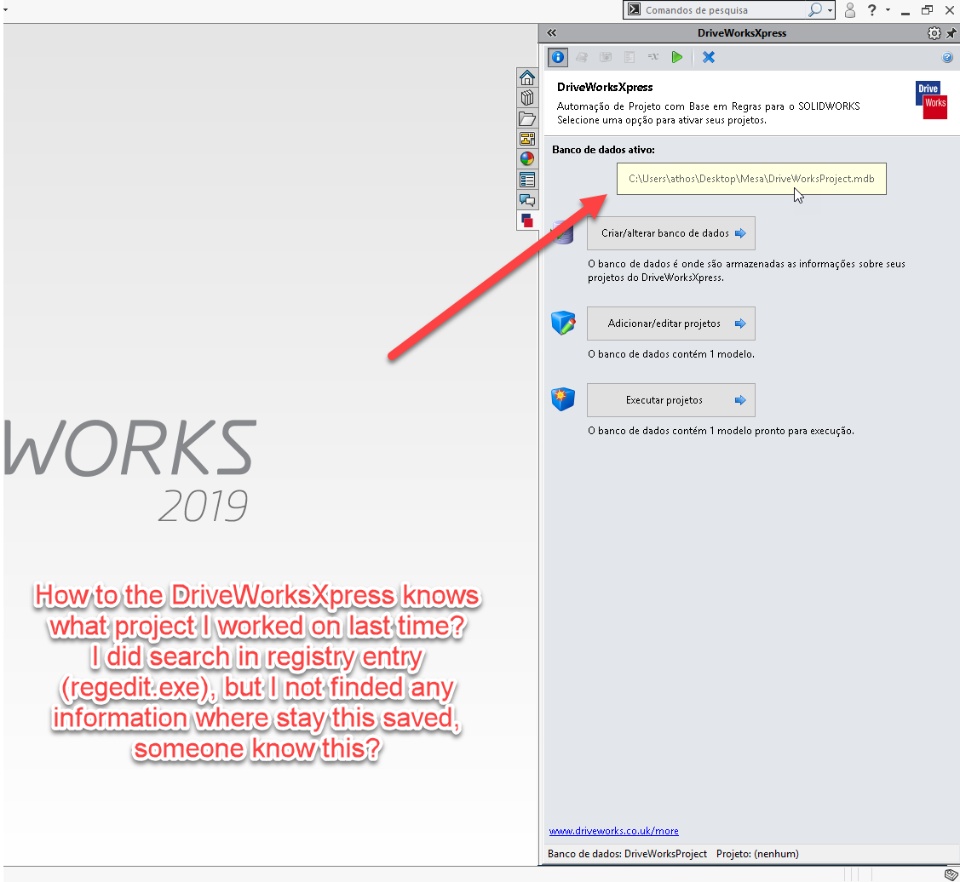Restore the SOLIDWORKS window
The image size is (960, 882).
click(x=927, y=10)
